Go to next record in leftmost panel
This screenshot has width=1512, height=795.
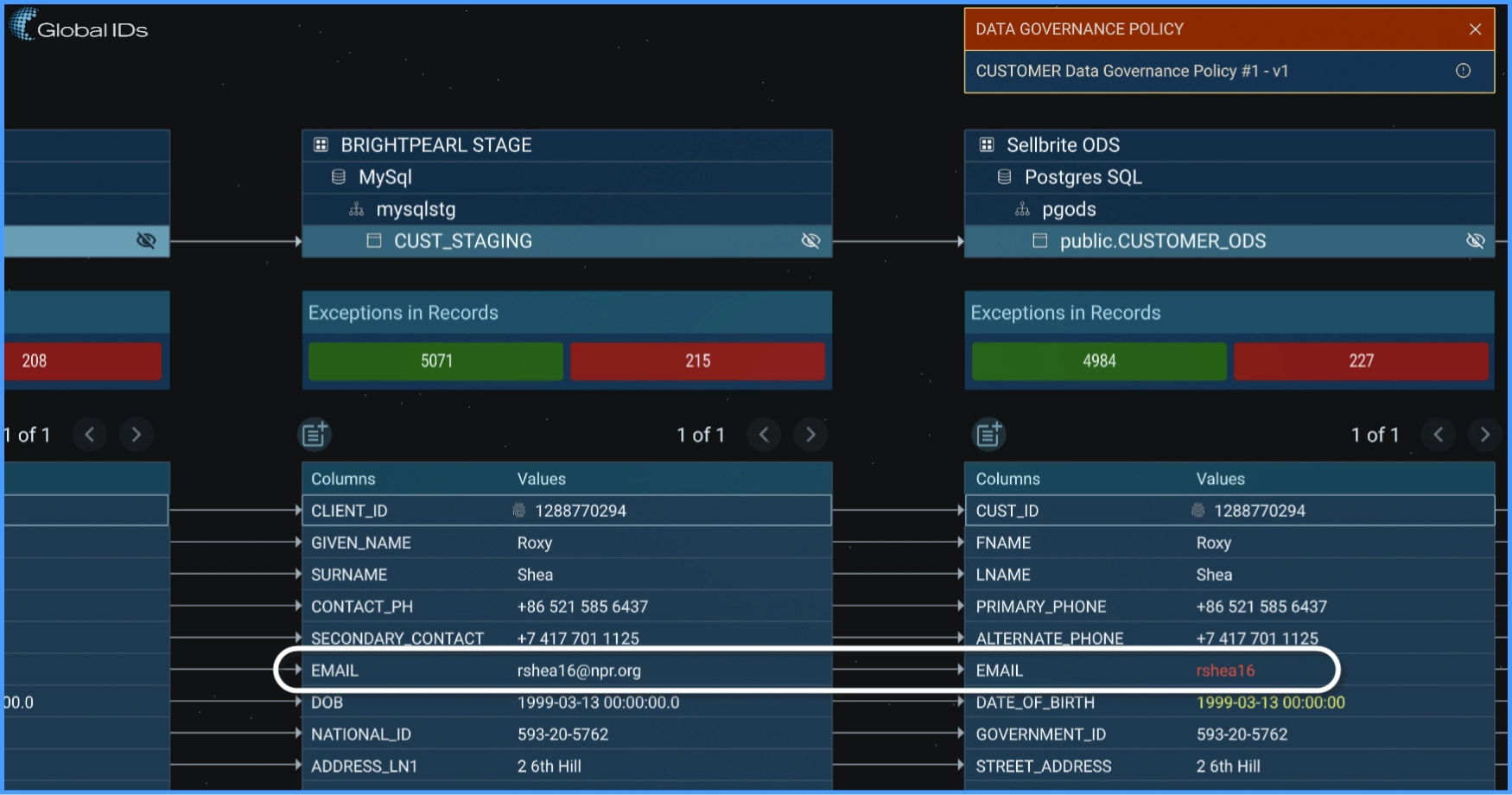[137, 435]
